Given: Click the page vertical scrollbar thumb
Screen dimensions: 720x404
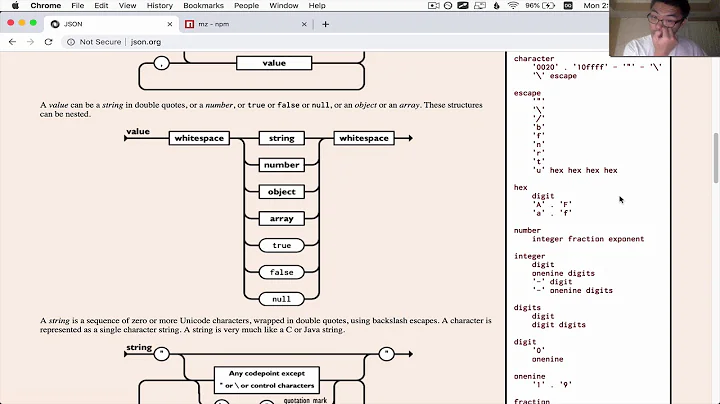Looking at the screenshot, I should [716, 157].
